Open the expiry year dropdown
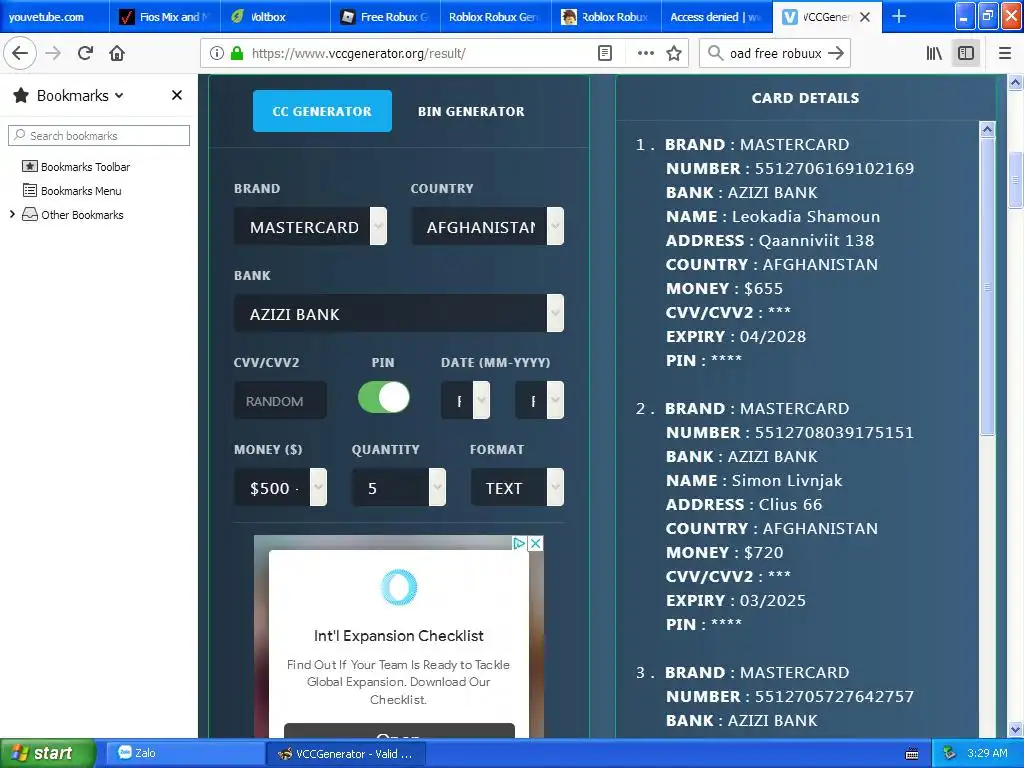The image size is (1024, 768). (x=539, y=400)
